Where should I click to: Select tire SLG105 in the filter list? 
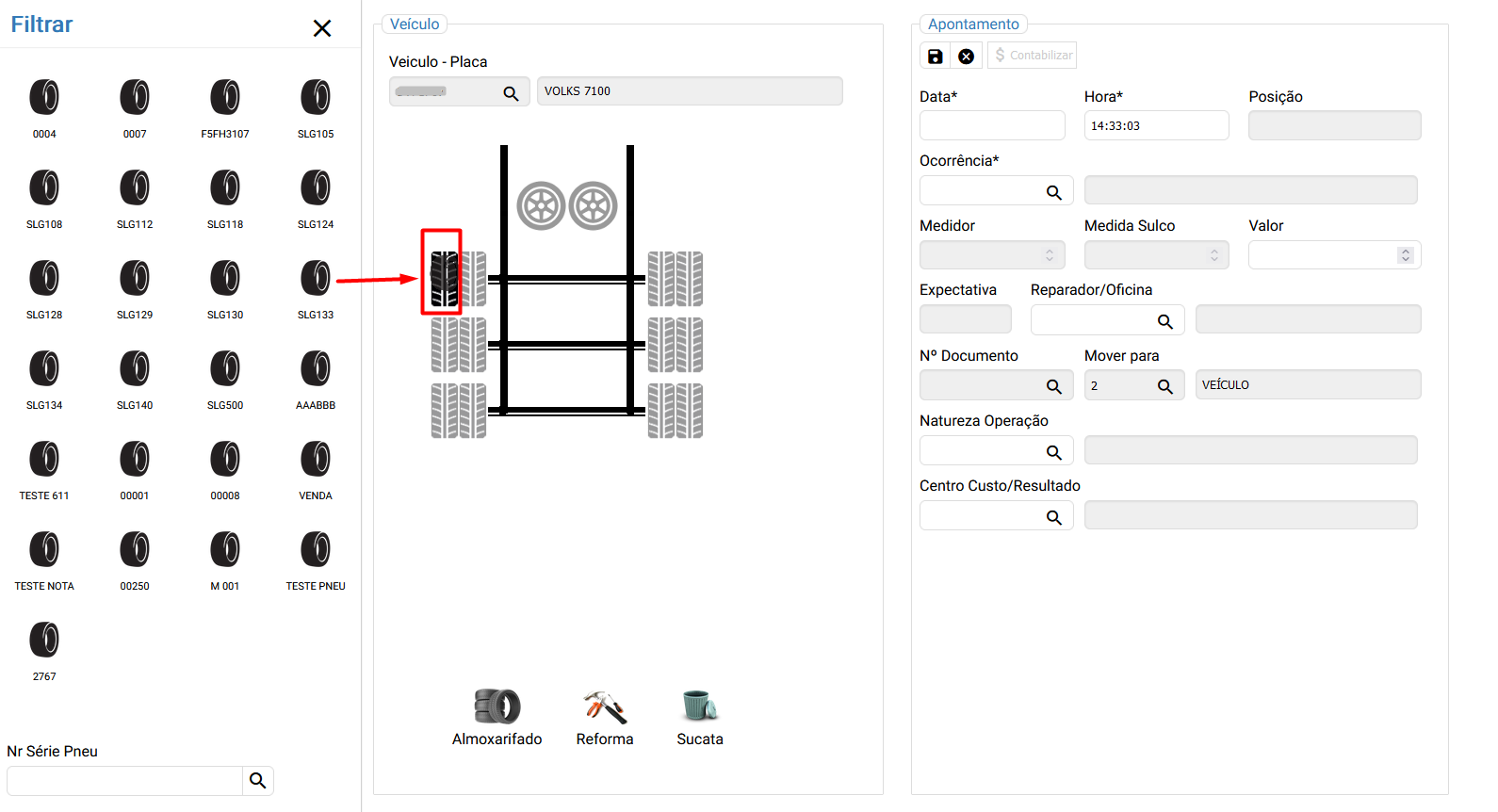click(316, 98)
